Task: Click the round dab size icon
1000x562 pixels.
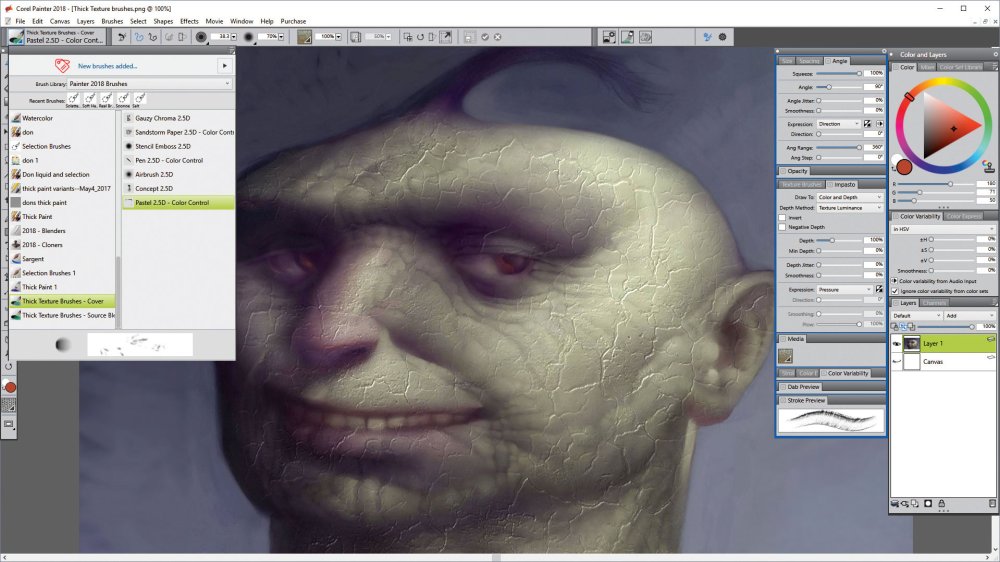Action: (201, 37)
